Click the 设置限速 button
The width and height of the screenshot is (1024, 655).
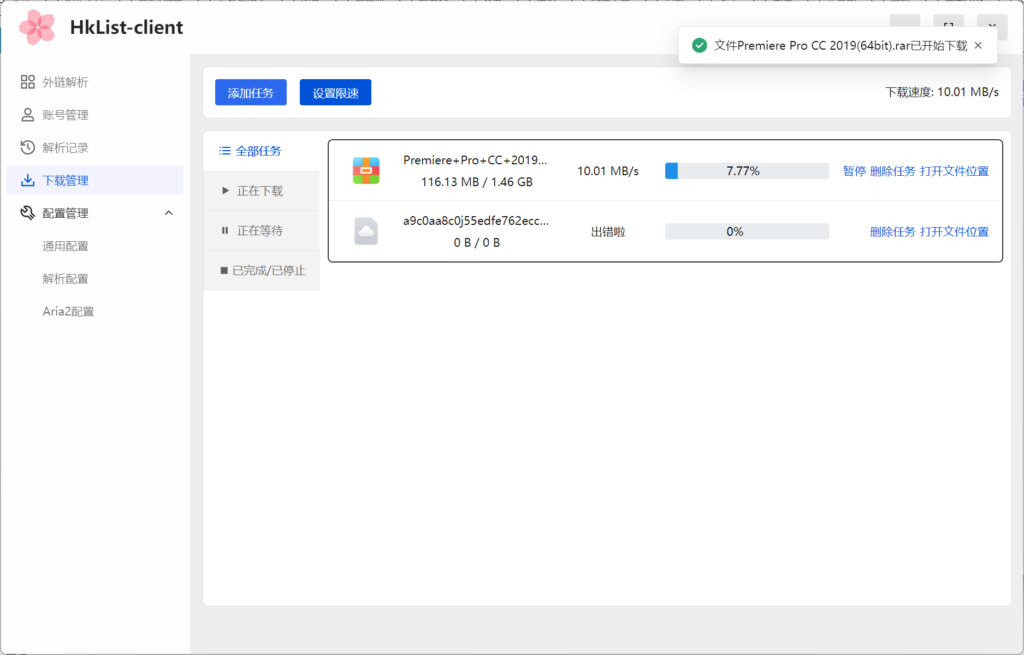pos(335,93)
